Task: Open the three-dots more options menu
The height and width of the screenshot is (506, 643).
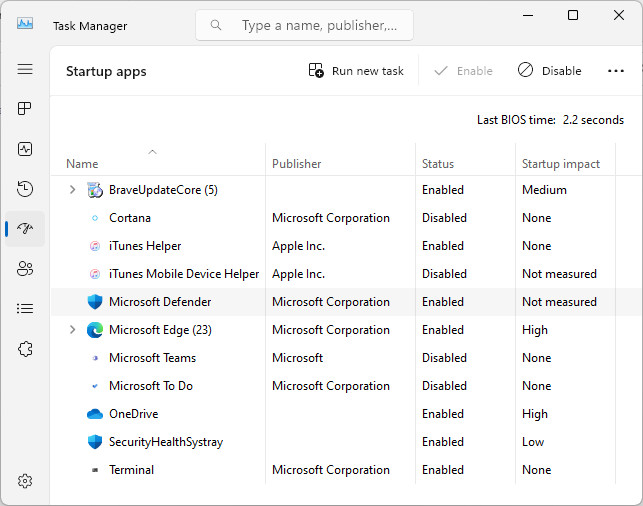Action: [x=616, y=71]
